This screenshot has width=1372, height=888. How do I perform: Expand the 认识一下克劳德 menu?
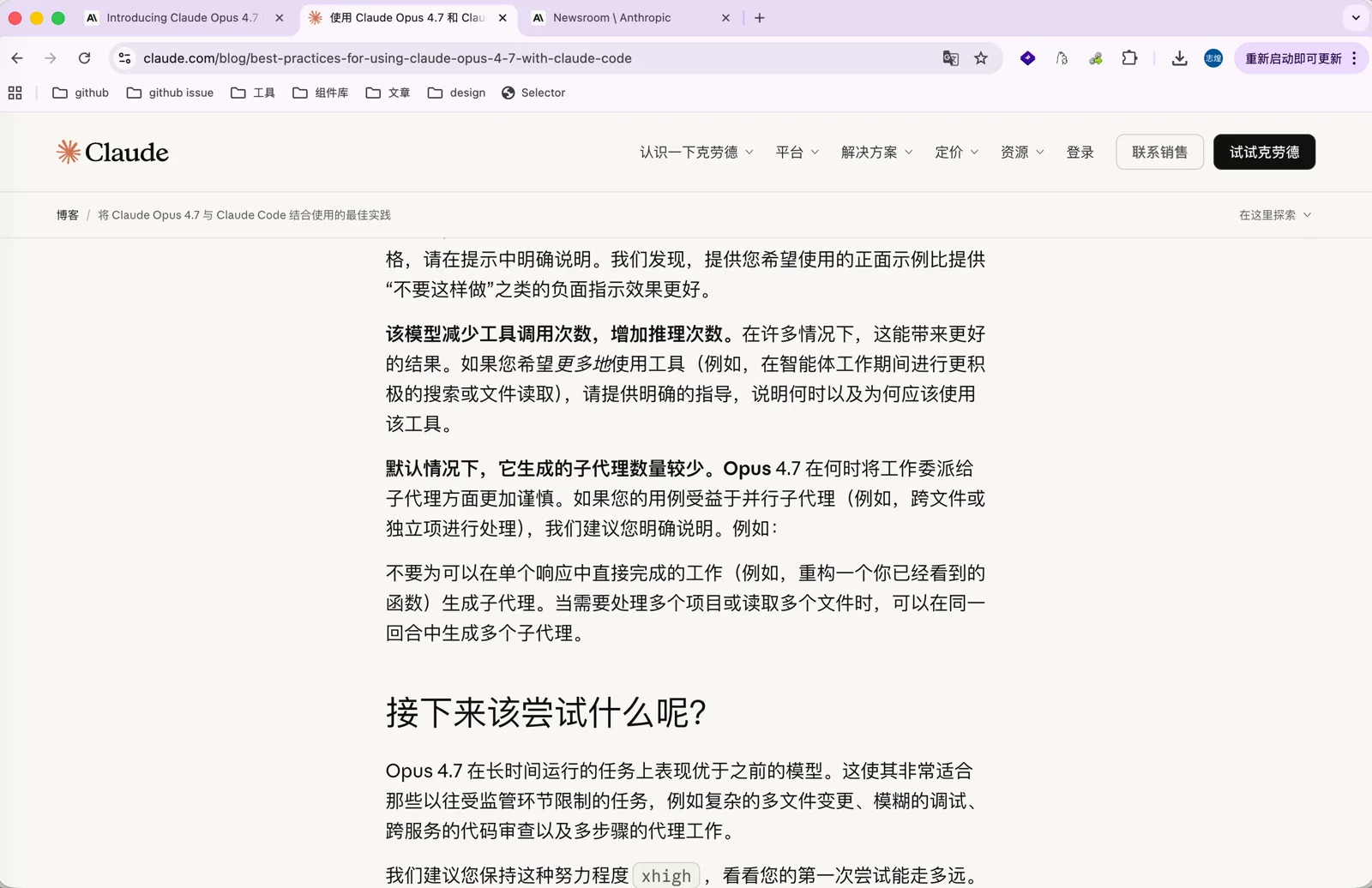[696, 152]
